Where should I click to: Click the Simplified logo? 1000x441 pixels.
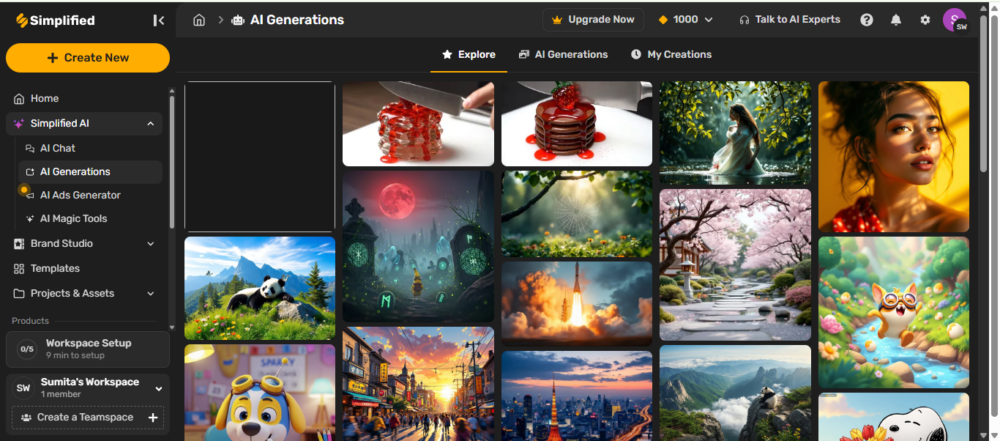coord(56,20)
